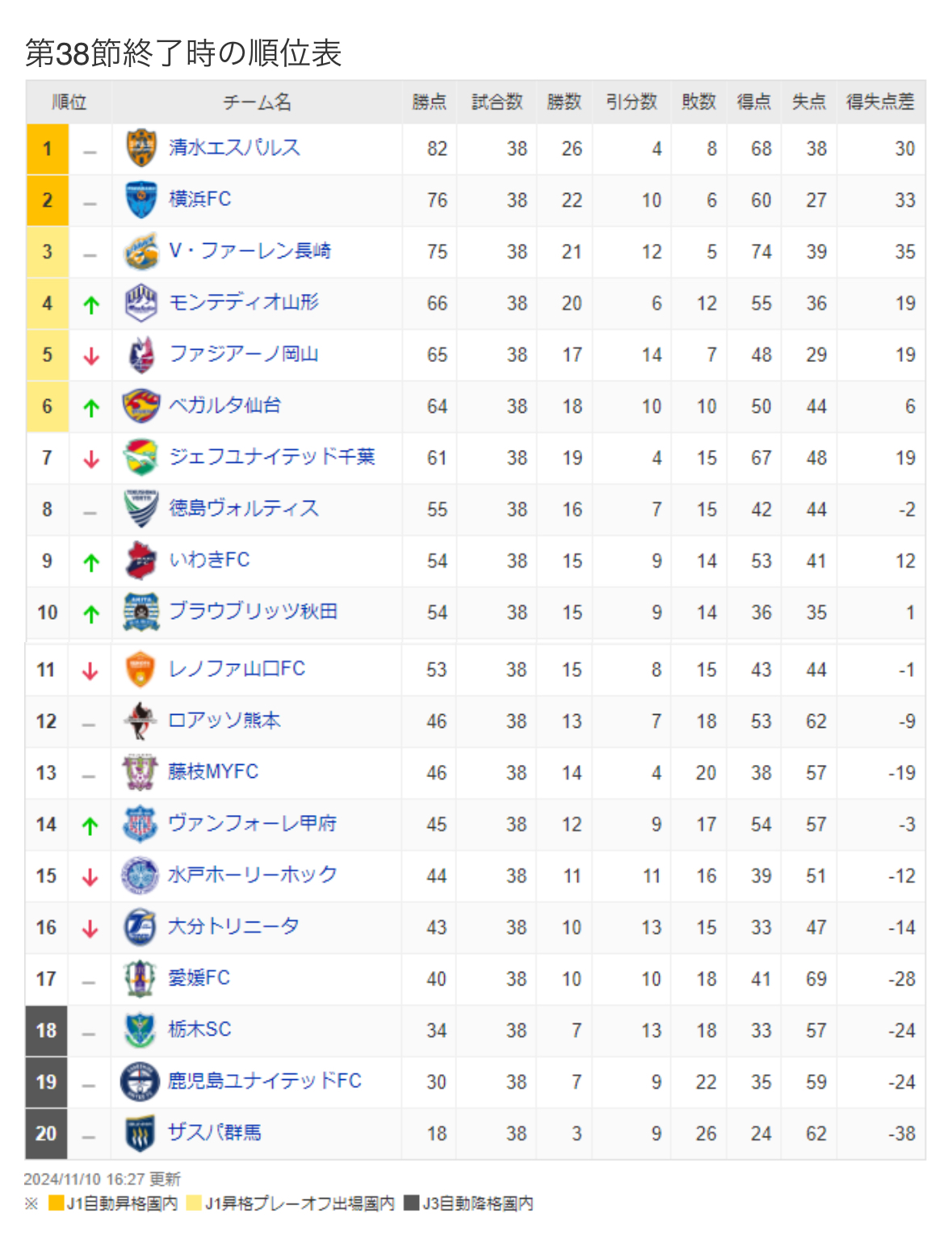Click the Vegalta Sendai team crest

click(141, 406)
